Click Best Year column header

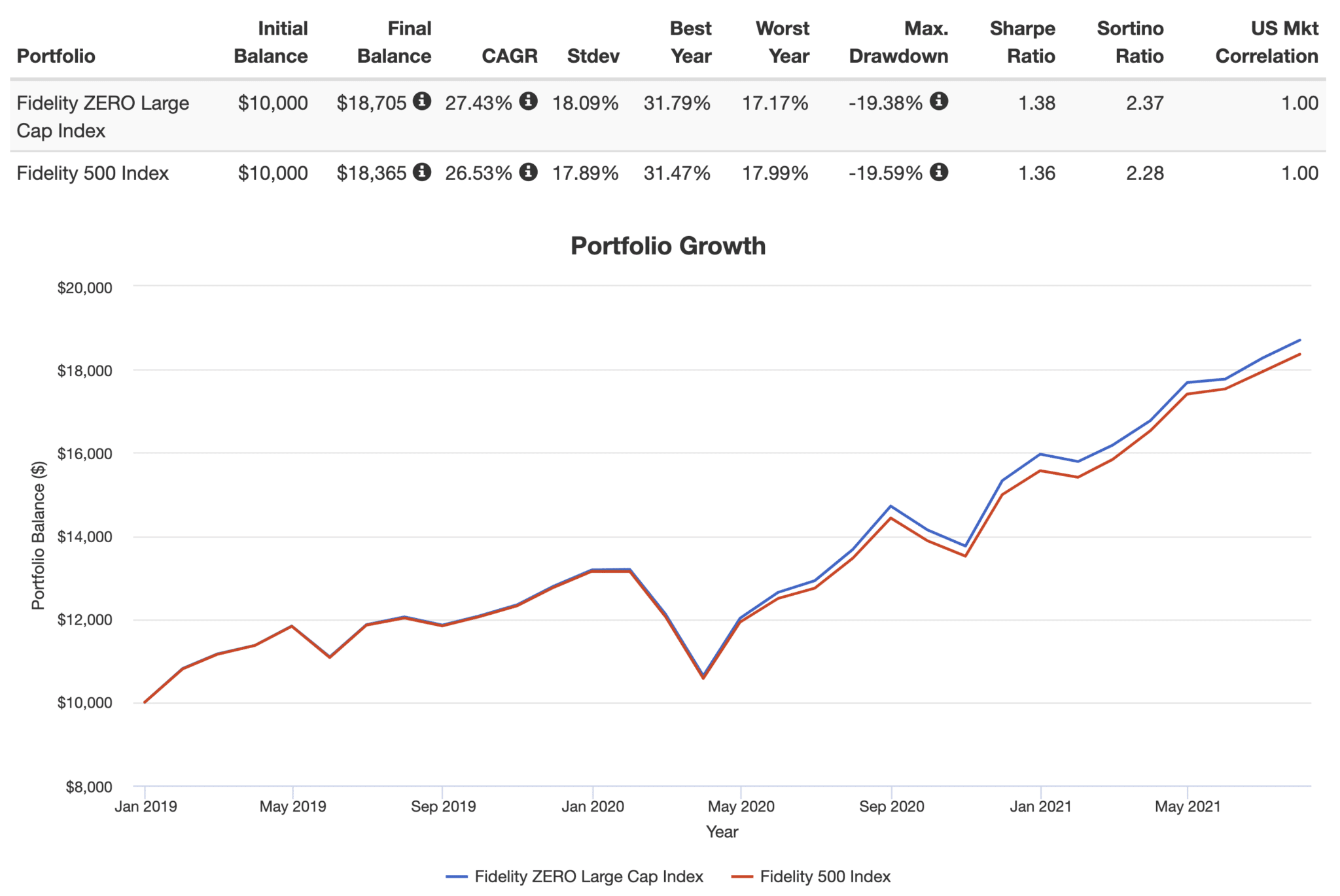point(690,43)
